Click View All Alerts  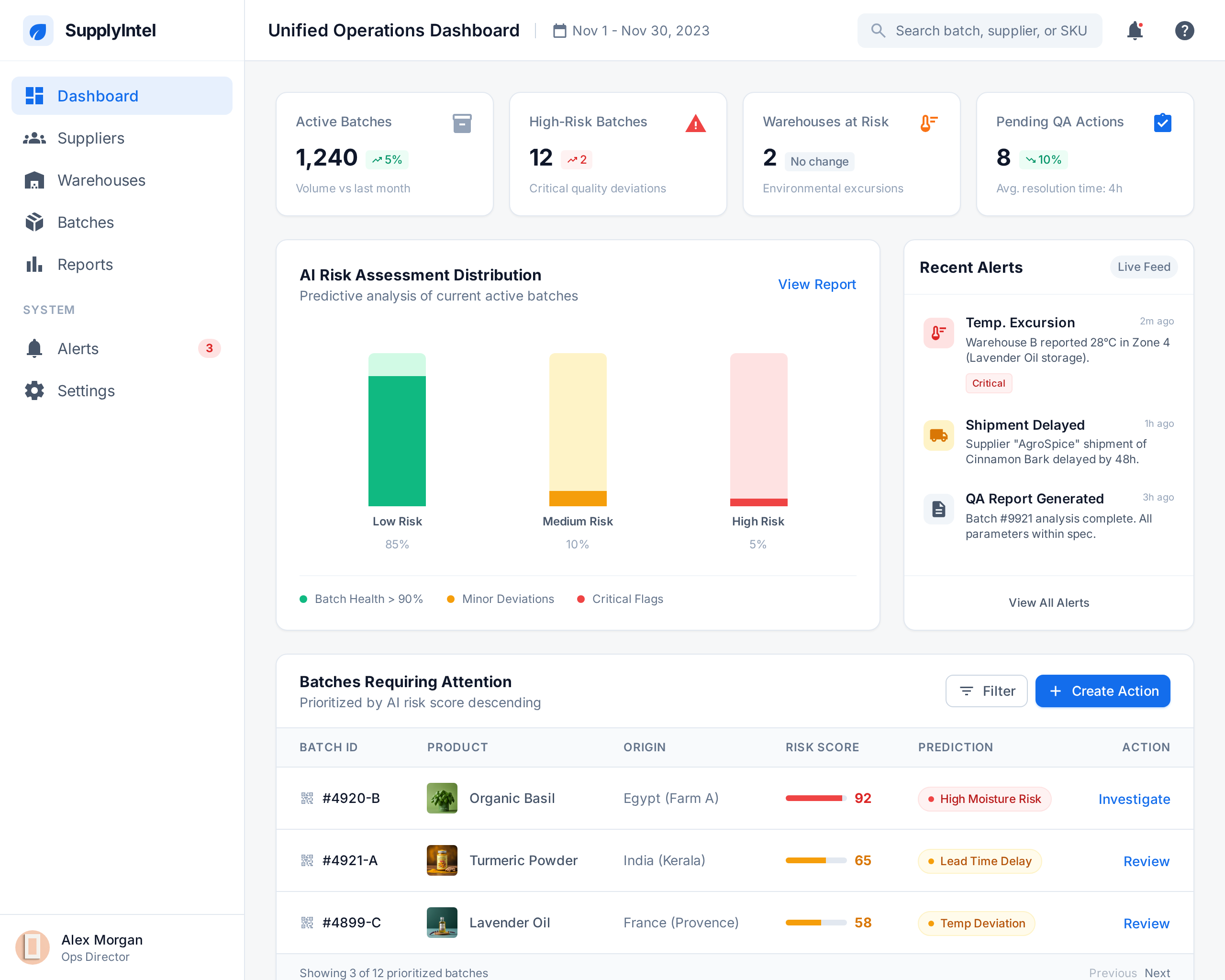click(x=1048, y=603)
